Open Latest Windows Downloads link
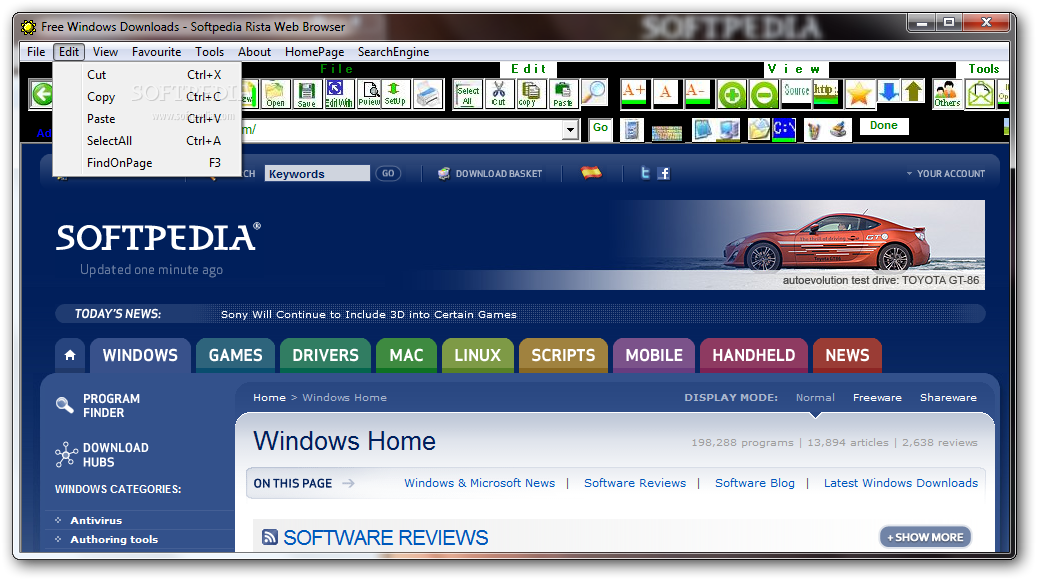This screenshot has height=580, width=1037. (901, 483)
